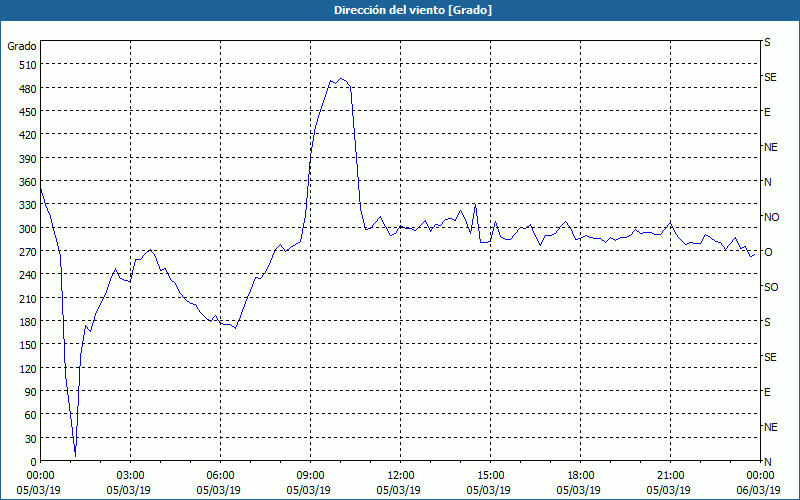Viewport: 800px width, 500px height.
Task: Click the N compass label level with 360
Action: pos(767,182)
